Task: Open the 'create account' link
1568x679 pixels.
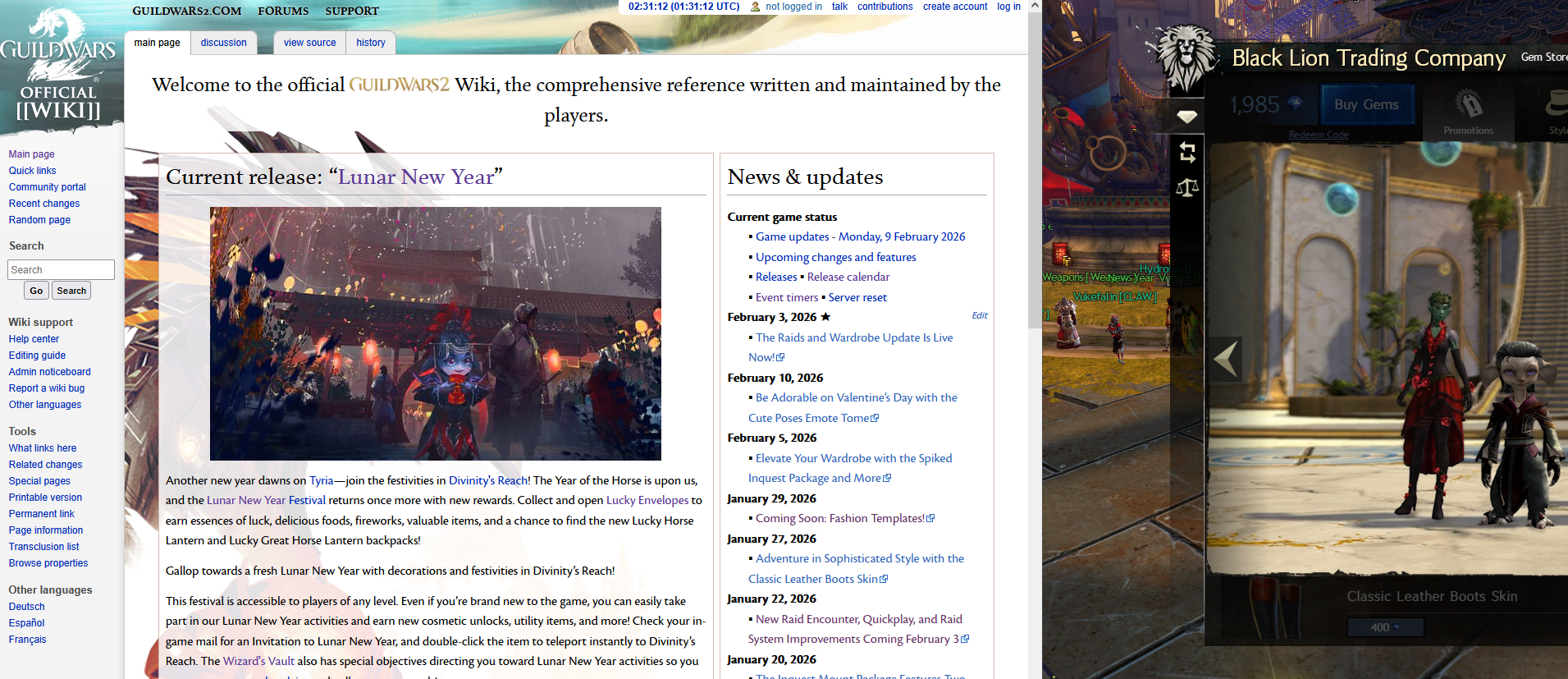Action: (955, 7)
